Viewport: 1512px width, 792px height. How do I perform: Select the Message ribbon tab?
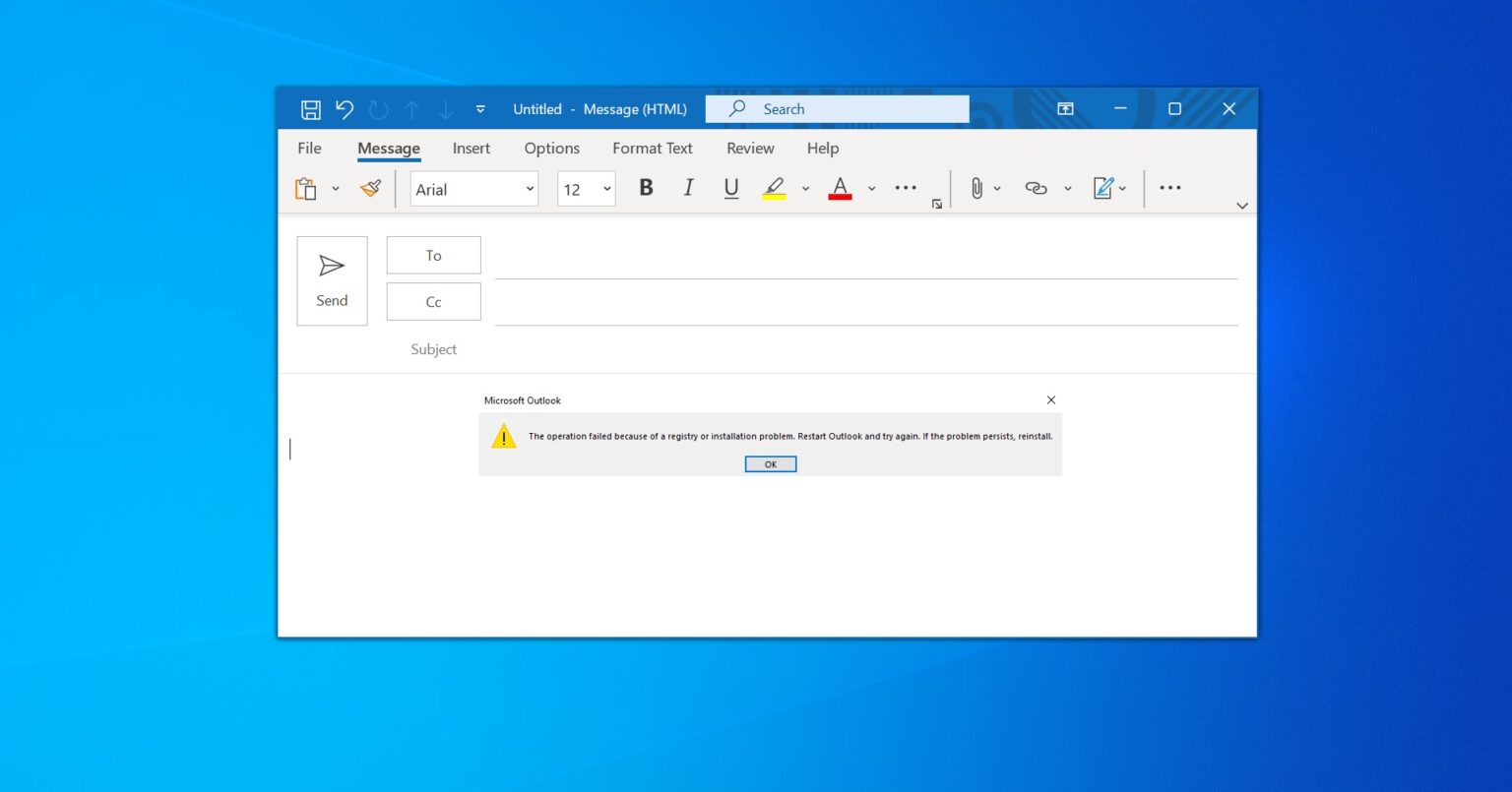389,149
